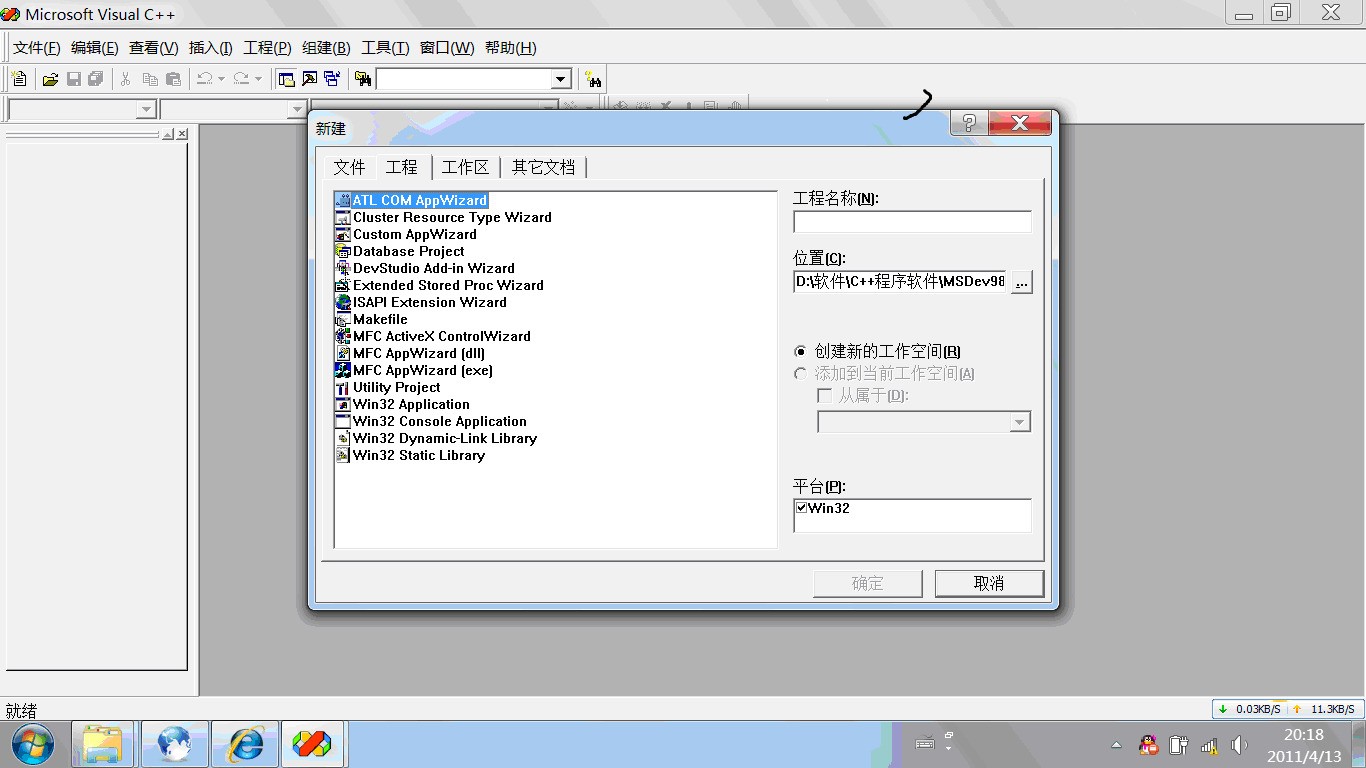Select Win32 Console Application in the list

click(x=439, y=421)
